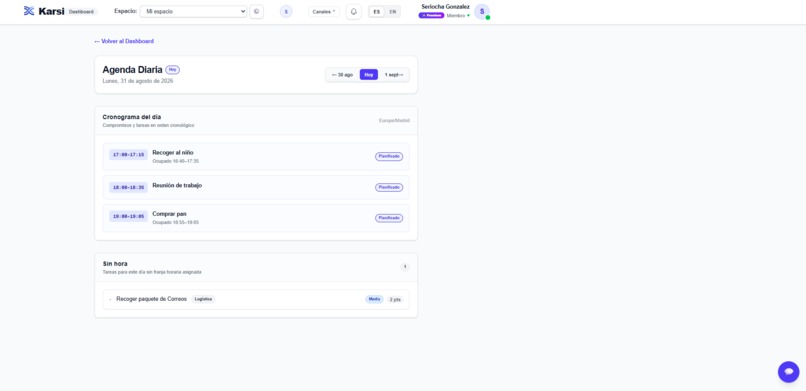The width and height of the screenshot is (806, 391).
Task: Click the 'Cronograma del día' heading
Action: click(132, 117)
